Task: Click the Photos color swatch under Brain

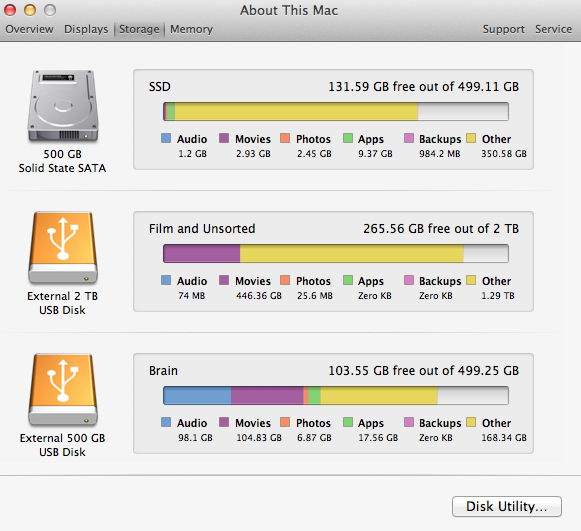Action: pos(285,422)
